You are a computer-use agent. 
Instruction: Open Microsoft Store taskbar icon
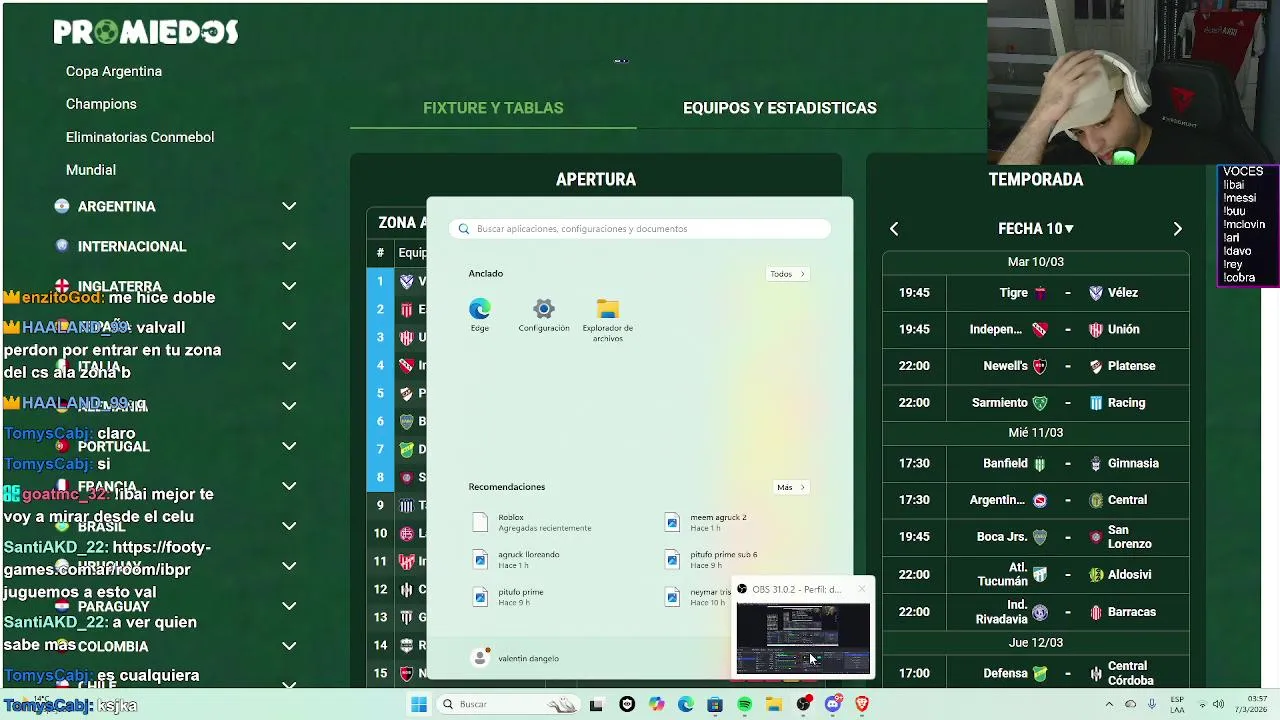tap(715, 704)
